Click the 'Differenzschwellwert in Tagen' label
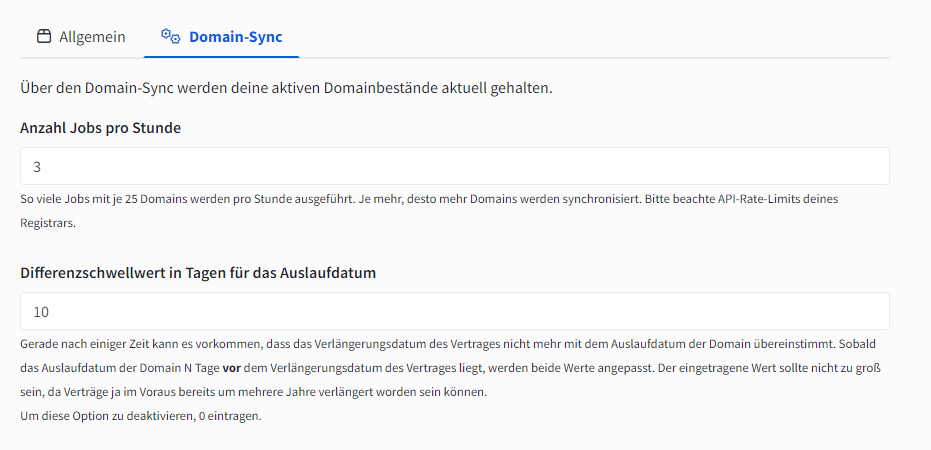The width and height of the screenshot is (931, 450). pos(198,272)
